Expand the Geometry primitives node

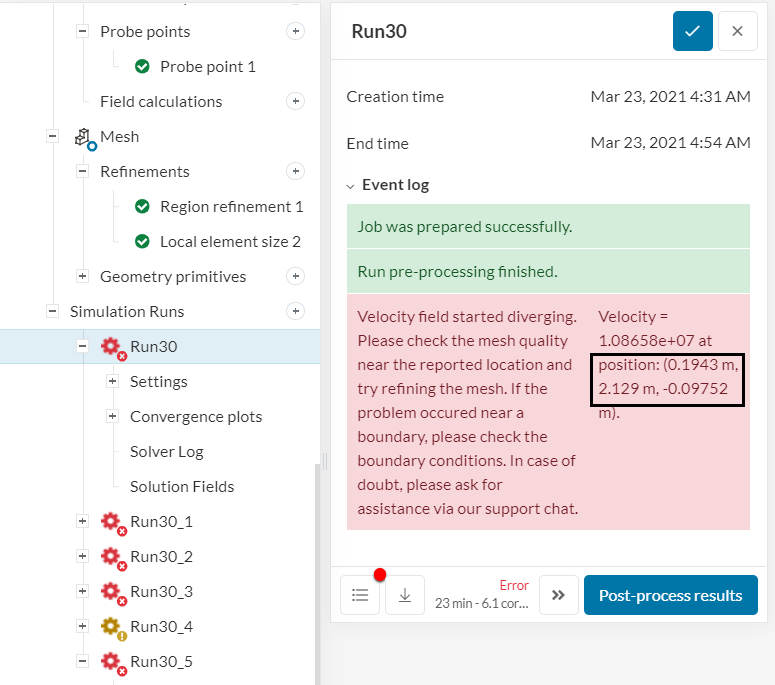click(83, 276)
